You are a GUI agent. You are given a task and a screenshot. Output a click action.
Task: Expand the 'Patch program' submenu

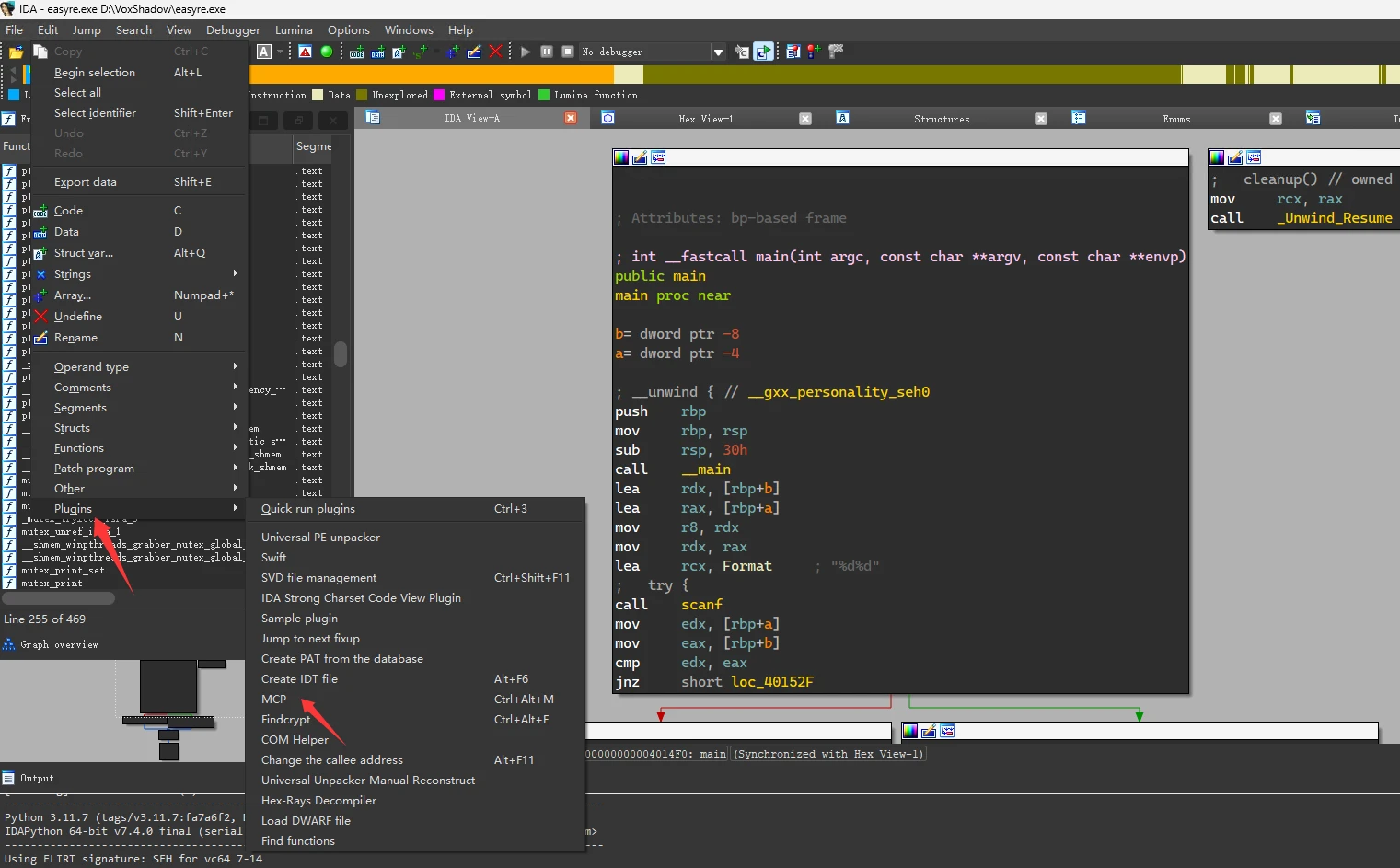pyautogui.click(x=140, y=469)
